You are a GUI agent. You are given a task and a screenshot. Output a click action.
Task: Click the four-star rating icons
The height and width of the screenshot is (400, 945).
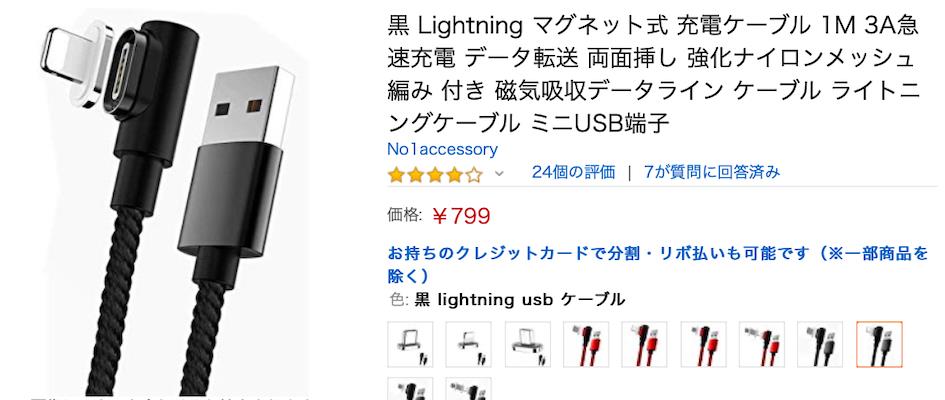(x=435, y=175)
